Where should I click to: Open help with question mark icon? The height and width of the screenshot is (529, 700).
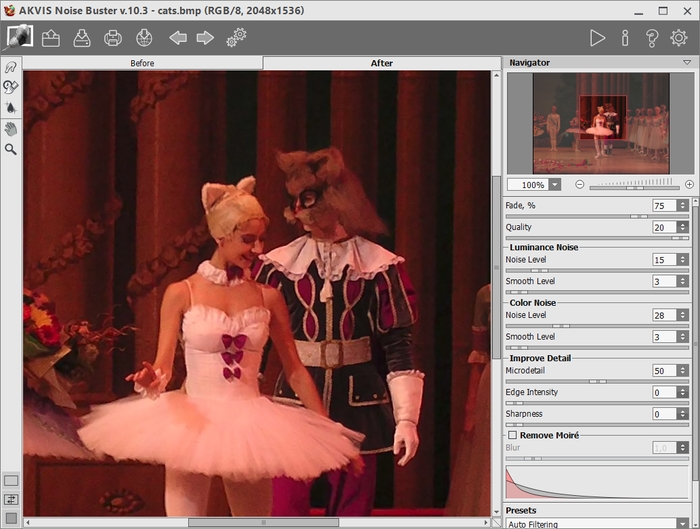tap(652, 38)
